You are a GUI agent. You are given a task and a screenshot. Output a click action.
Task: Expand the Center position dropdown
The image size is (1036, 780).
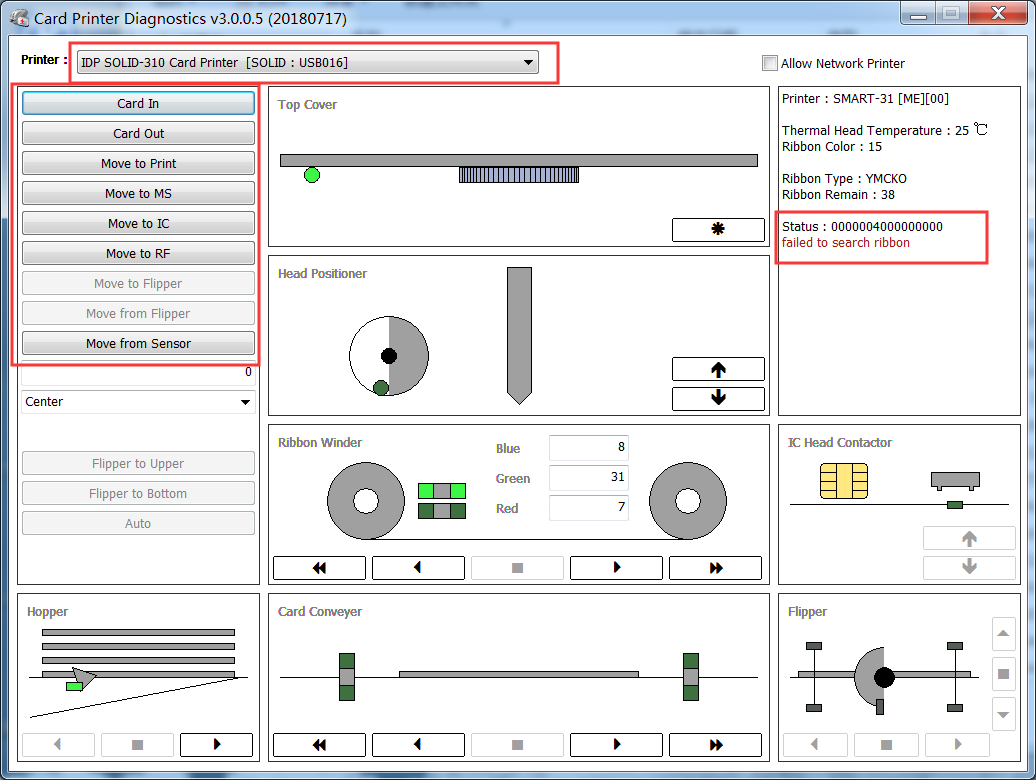[x=139, y=402]
